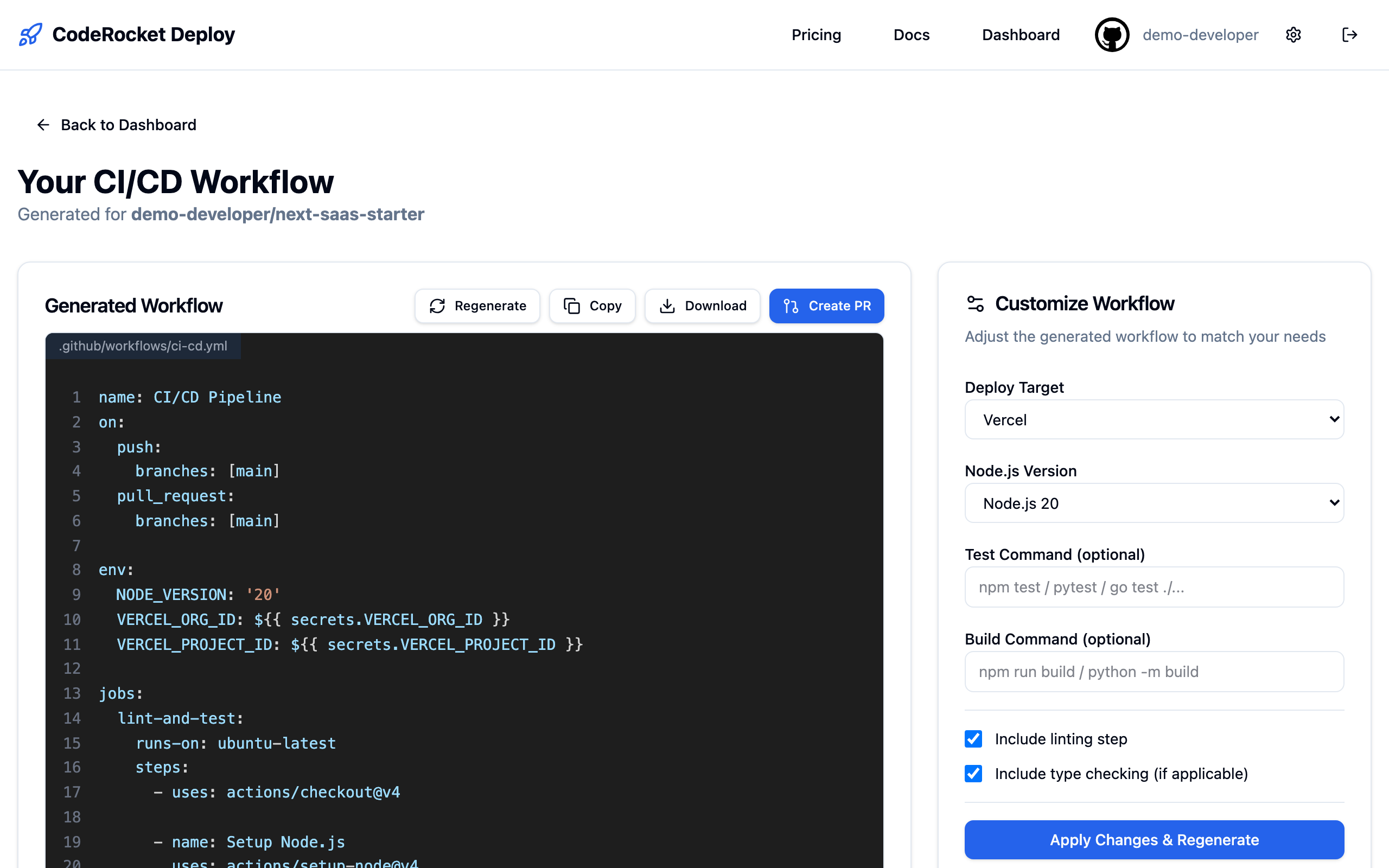Open the settings gear in the header
This screenshot has height=868, width=1389.
1293,34
